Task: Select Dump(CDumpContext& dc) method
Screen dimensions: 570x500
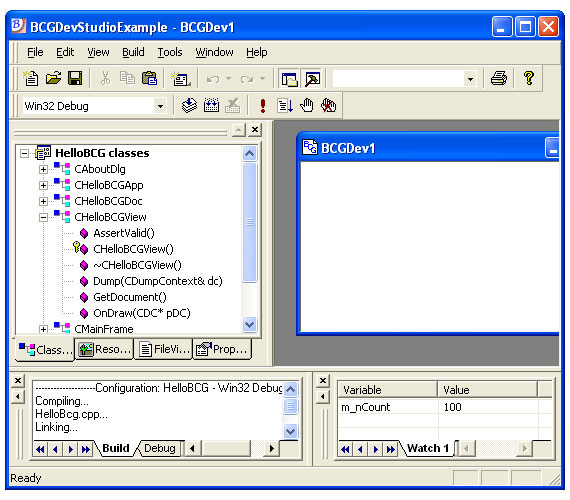Action: pyautogui.click(x=157, y=281)
